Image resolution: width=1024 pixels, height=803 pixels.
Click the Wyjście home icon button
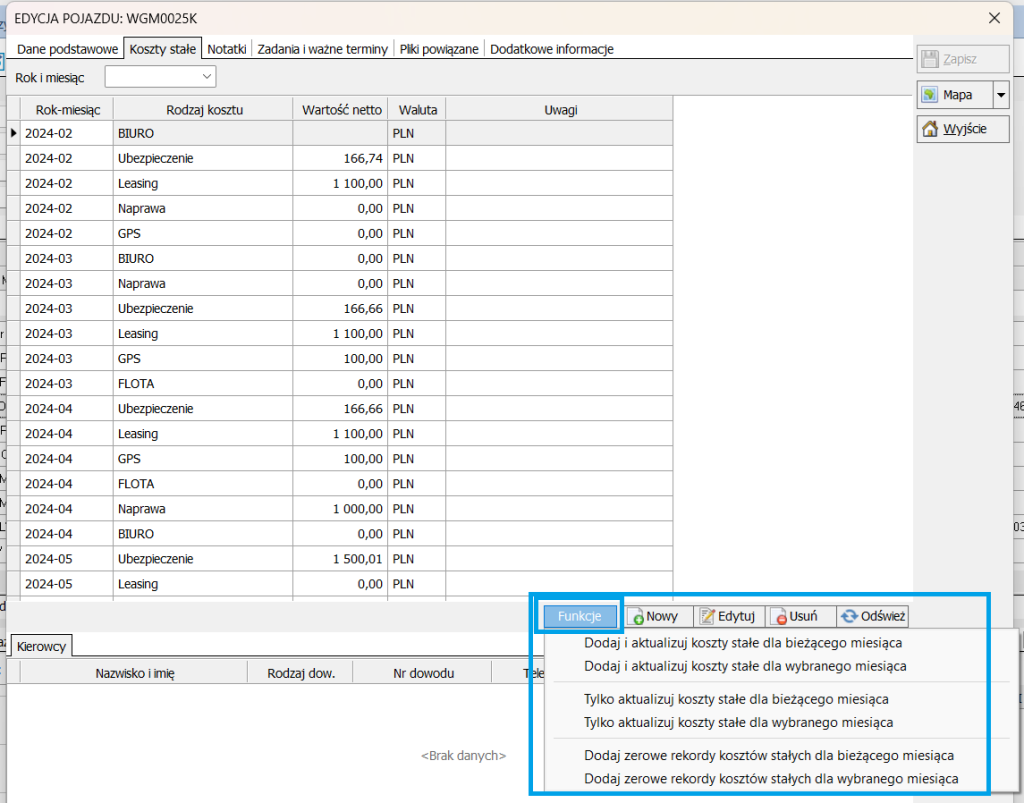click(963, 129)
